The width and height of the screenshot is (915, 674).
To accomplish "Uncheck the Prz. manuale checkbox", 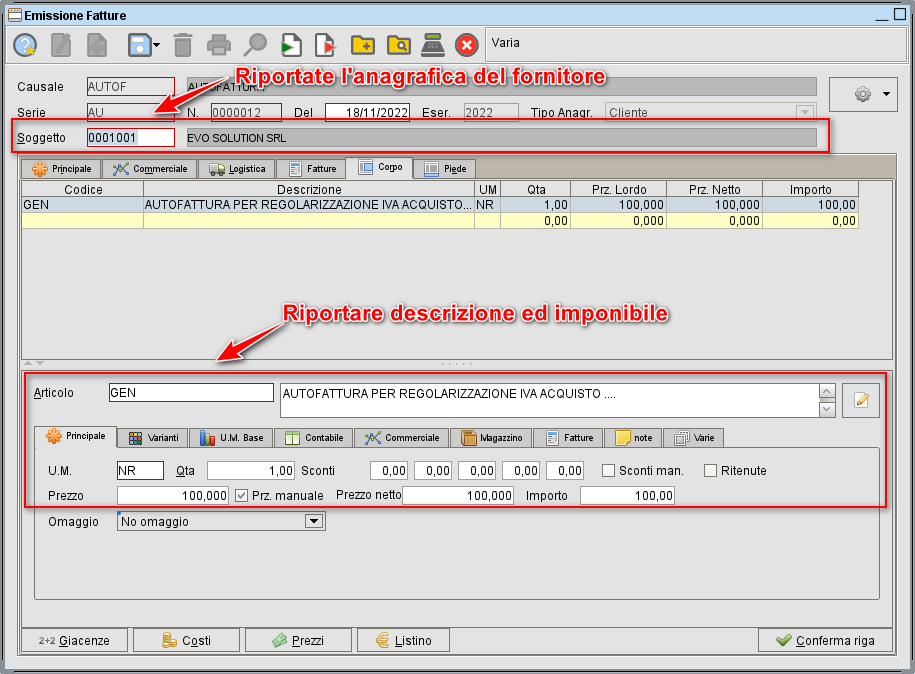I will click(243, 495).
